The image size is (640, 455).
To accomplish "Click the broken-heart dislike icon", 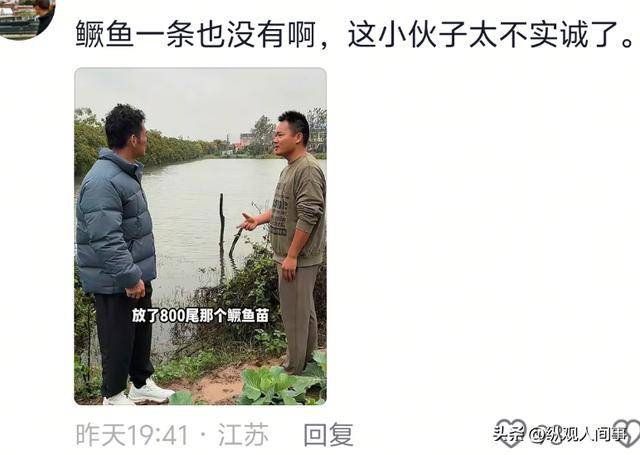I will tap(628, 433).
